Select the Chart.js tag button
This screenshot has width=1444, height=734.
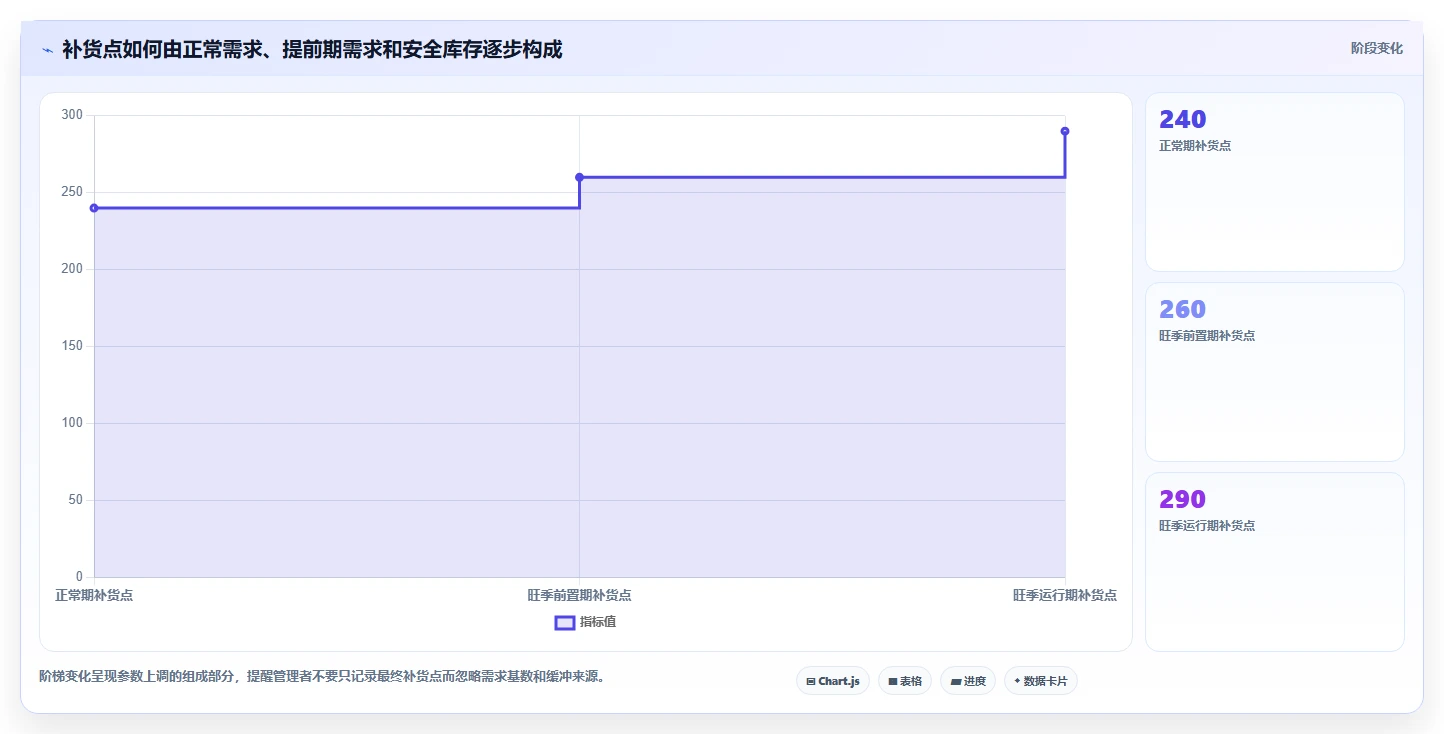(x=833, y=681)
